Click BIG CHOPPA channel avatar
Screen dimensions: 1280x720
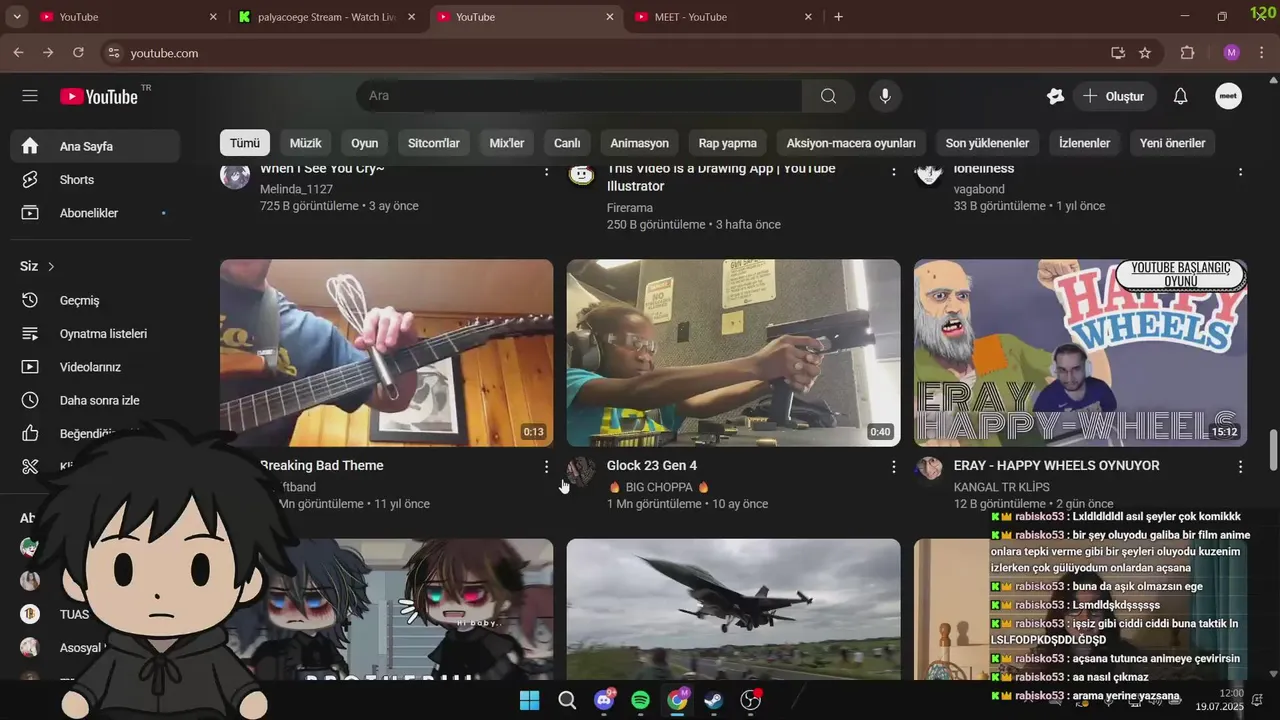[581, 471]
